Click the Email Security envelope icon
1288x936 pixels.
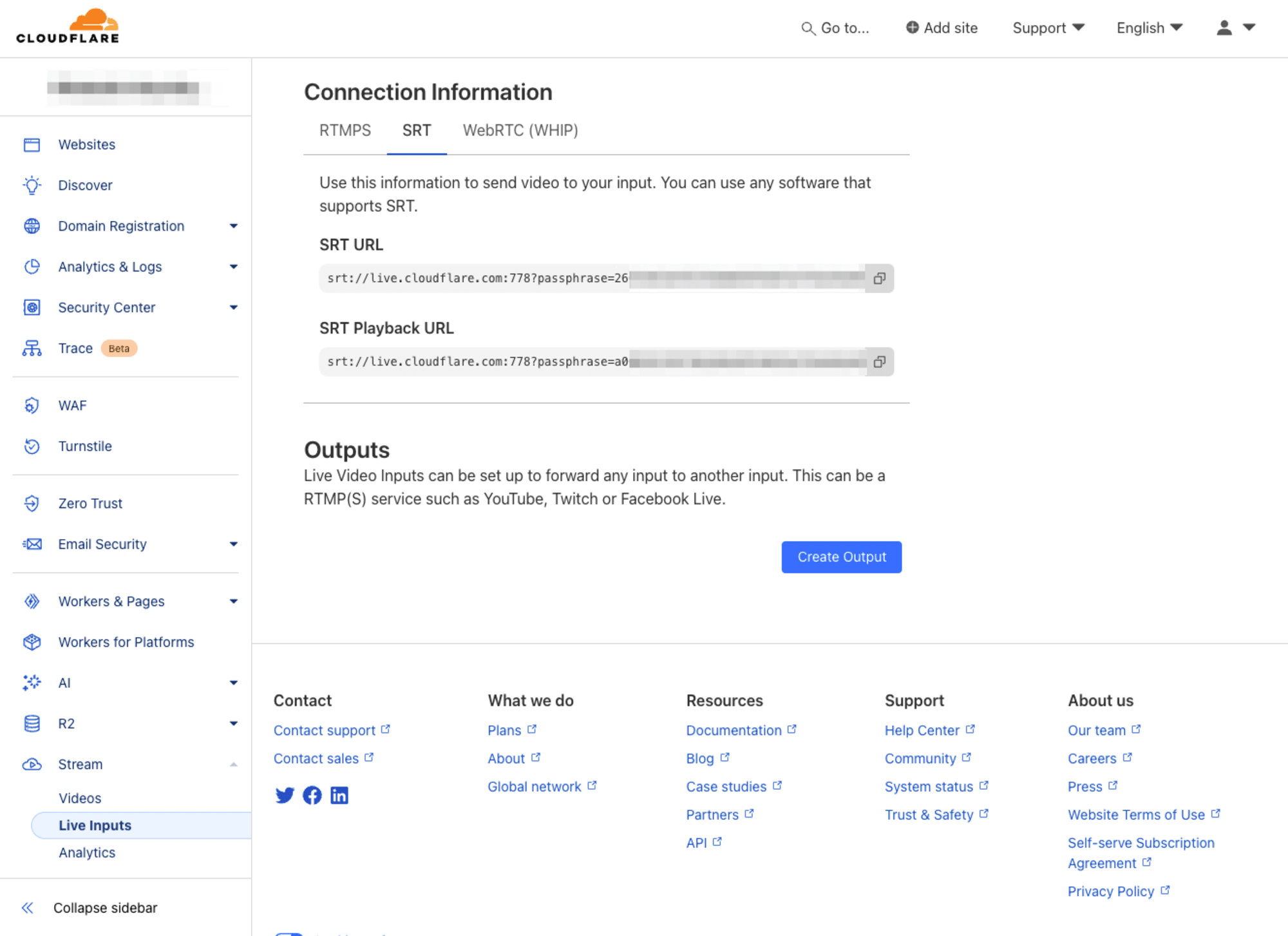click(x=32, y=544)
